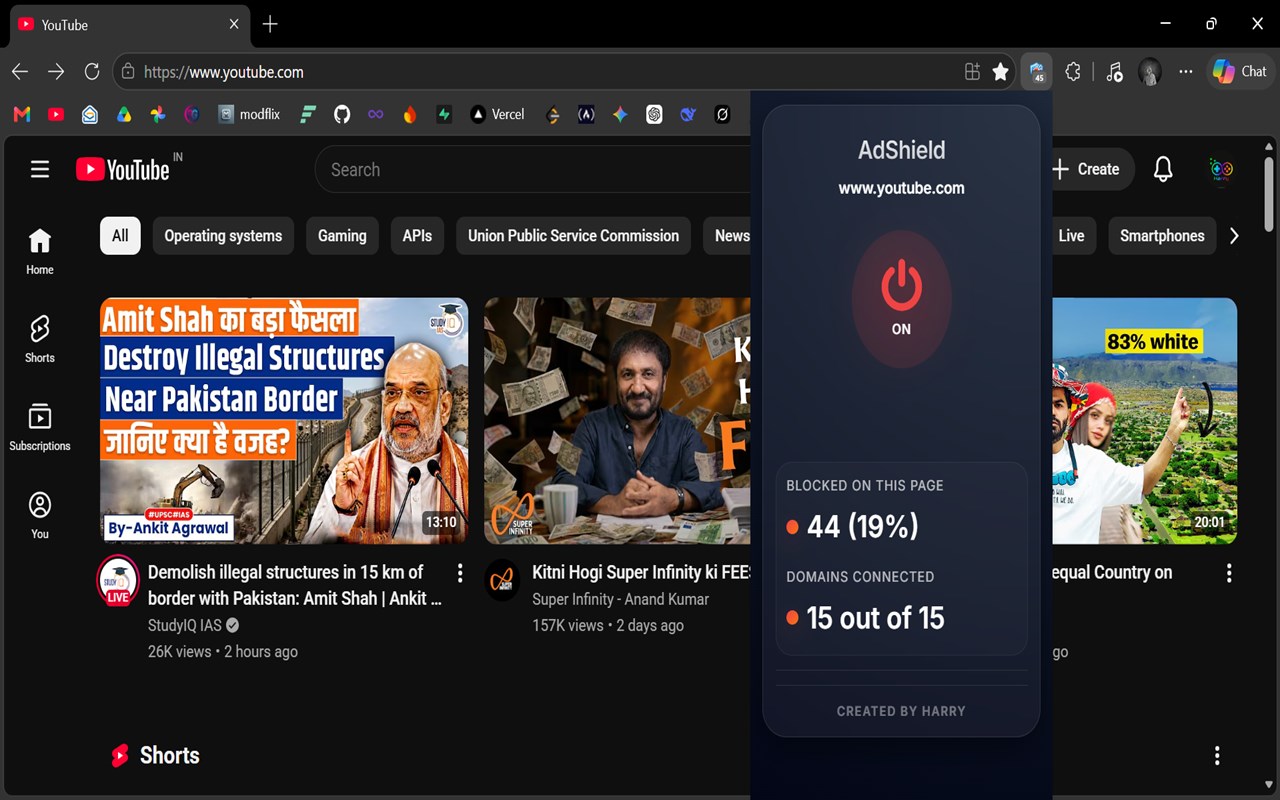Image resolution: width=1280 pixels, height=800 pixels.
Task: Go forward to the next page
Action: (56, 72)
